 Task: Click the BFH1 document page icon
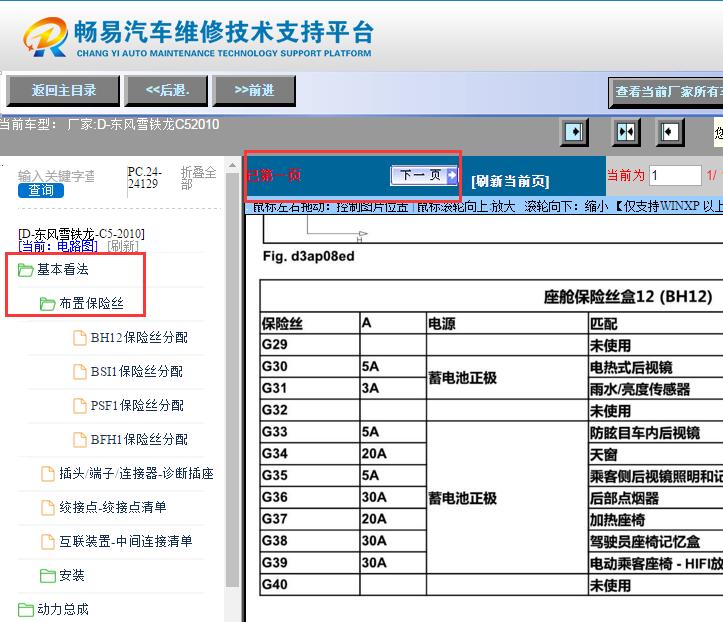[80, 439]
